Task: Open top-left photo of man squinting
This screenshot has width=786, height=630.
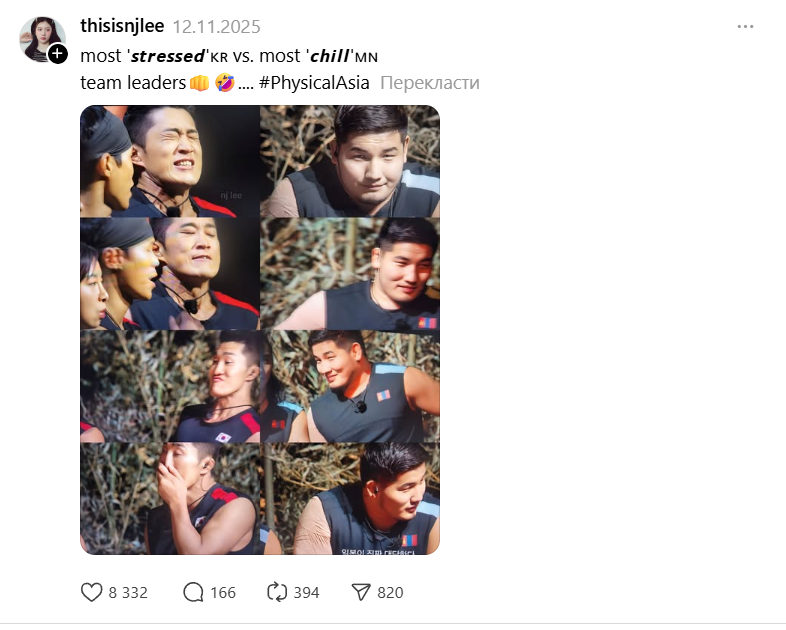Action: click(x=170, y=161)
